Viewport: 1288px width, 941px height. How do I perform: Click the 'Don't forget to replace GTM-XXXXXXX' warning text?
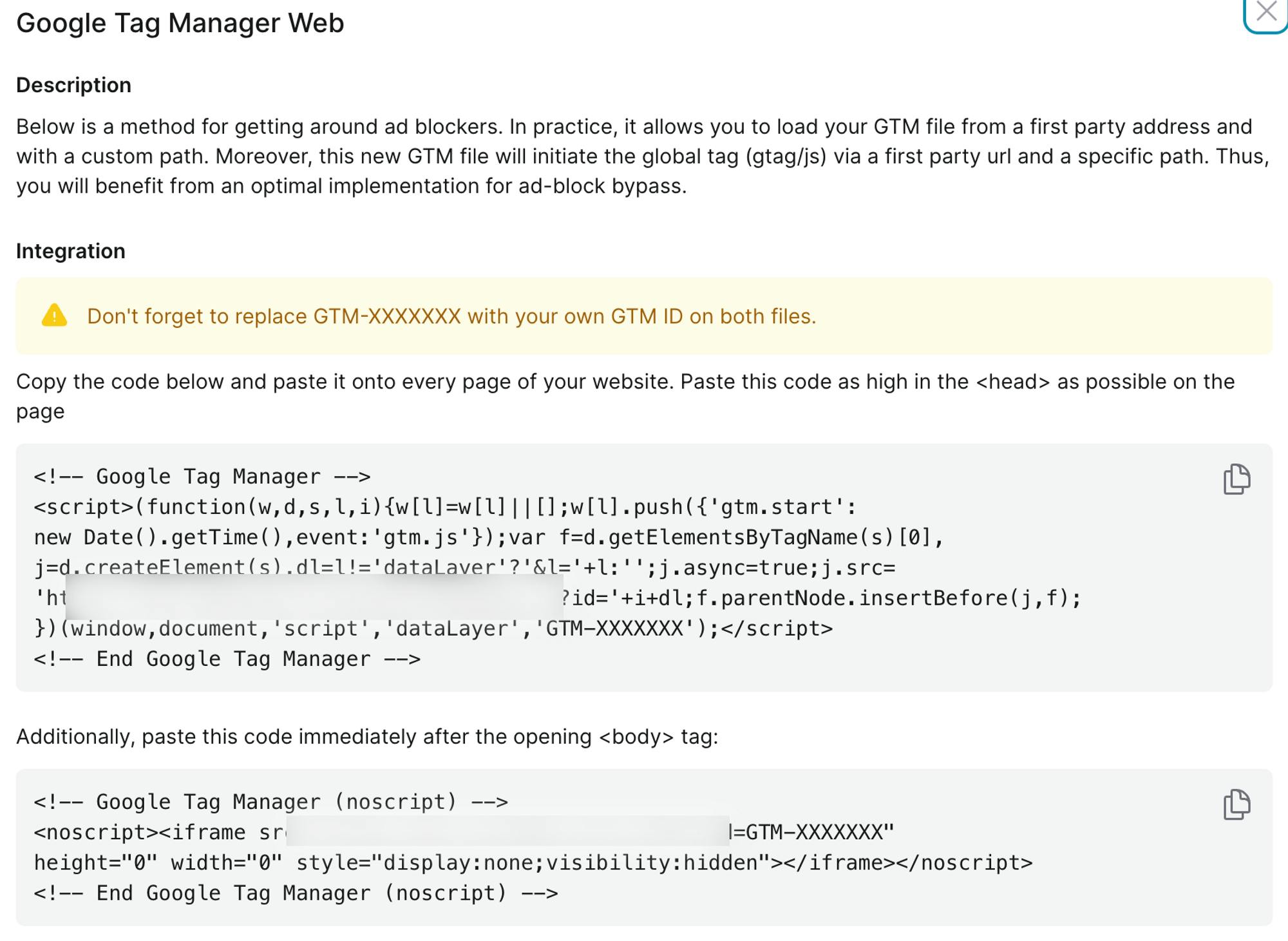click(x=451, y=316)
